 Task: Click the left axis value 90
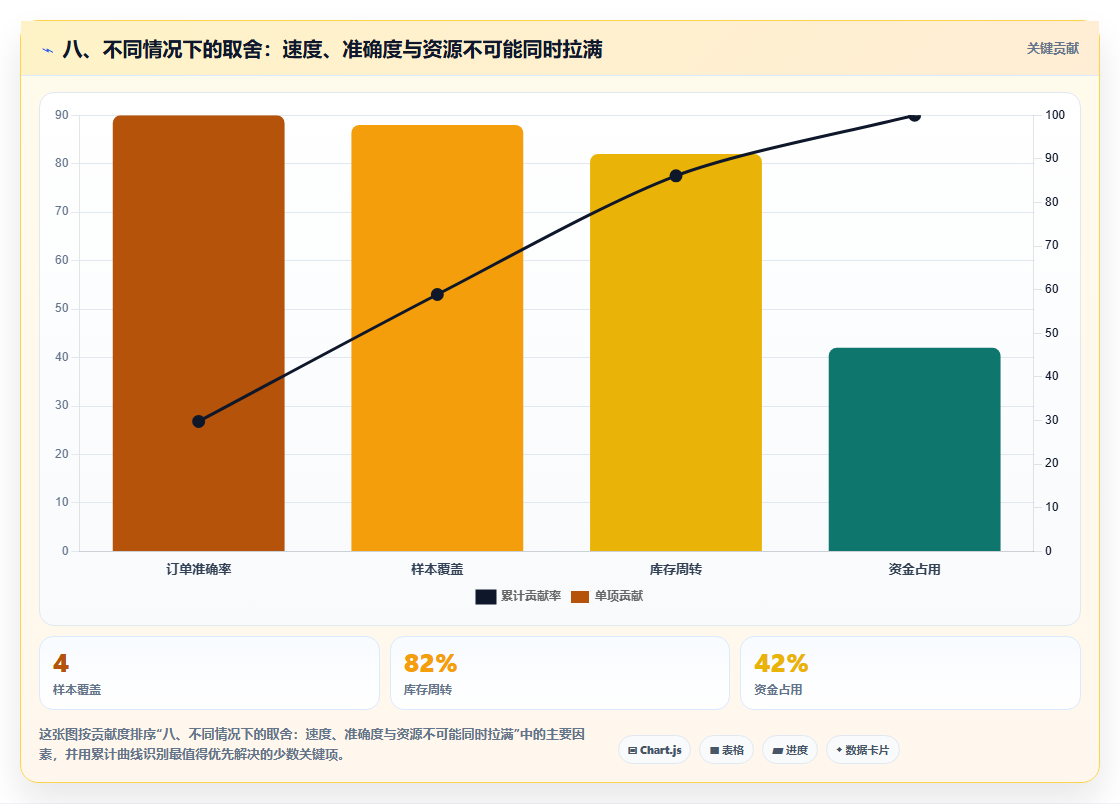point(61,115)
